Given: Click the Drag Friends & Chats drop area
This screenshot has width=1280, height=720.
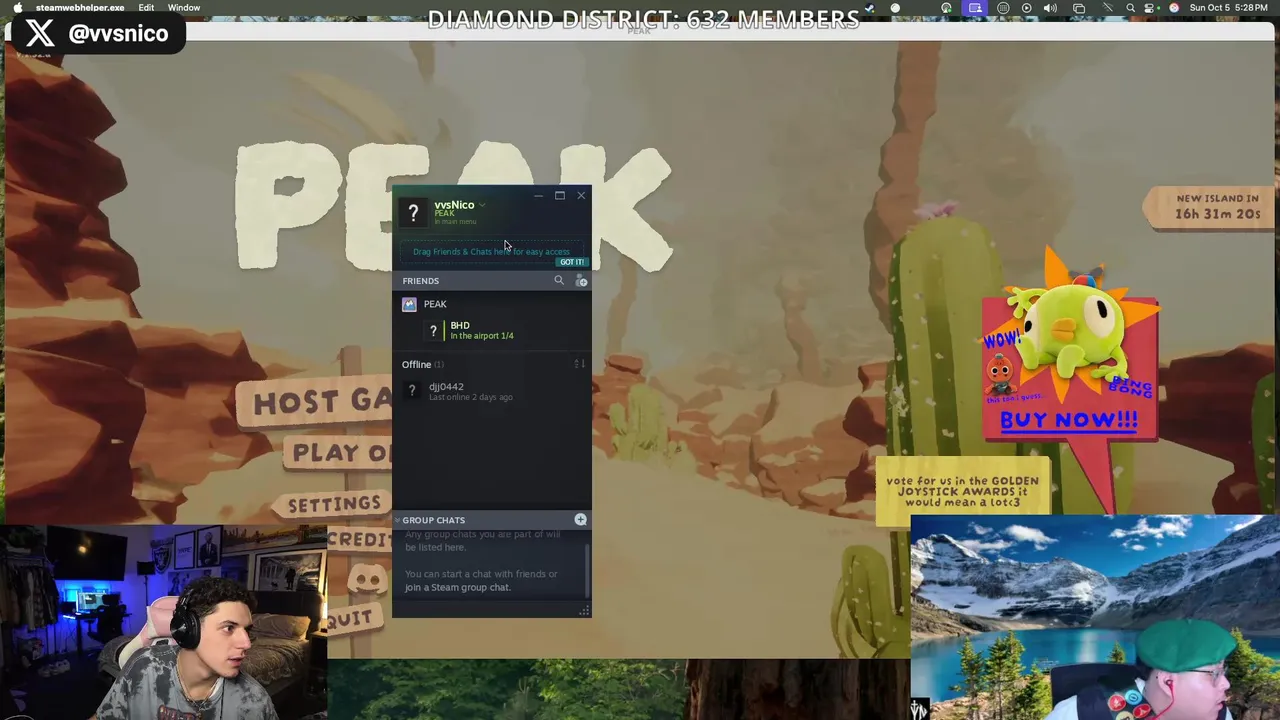Looking at the screenshot, I should (491, 252).
